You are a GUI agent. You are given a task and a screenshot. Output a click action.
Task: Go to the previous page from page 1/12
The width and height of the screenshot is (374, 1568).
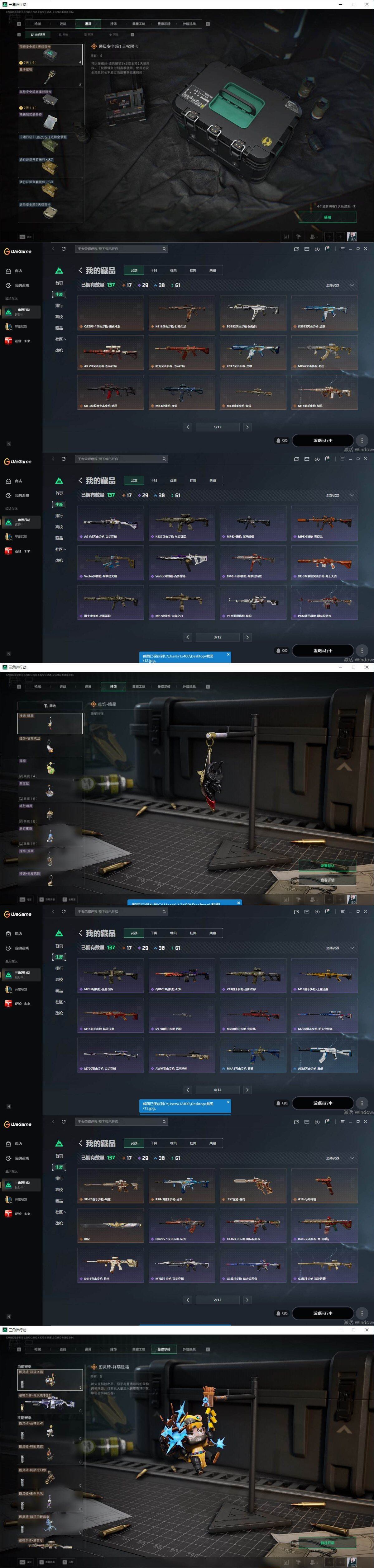[x=188, y=427]
